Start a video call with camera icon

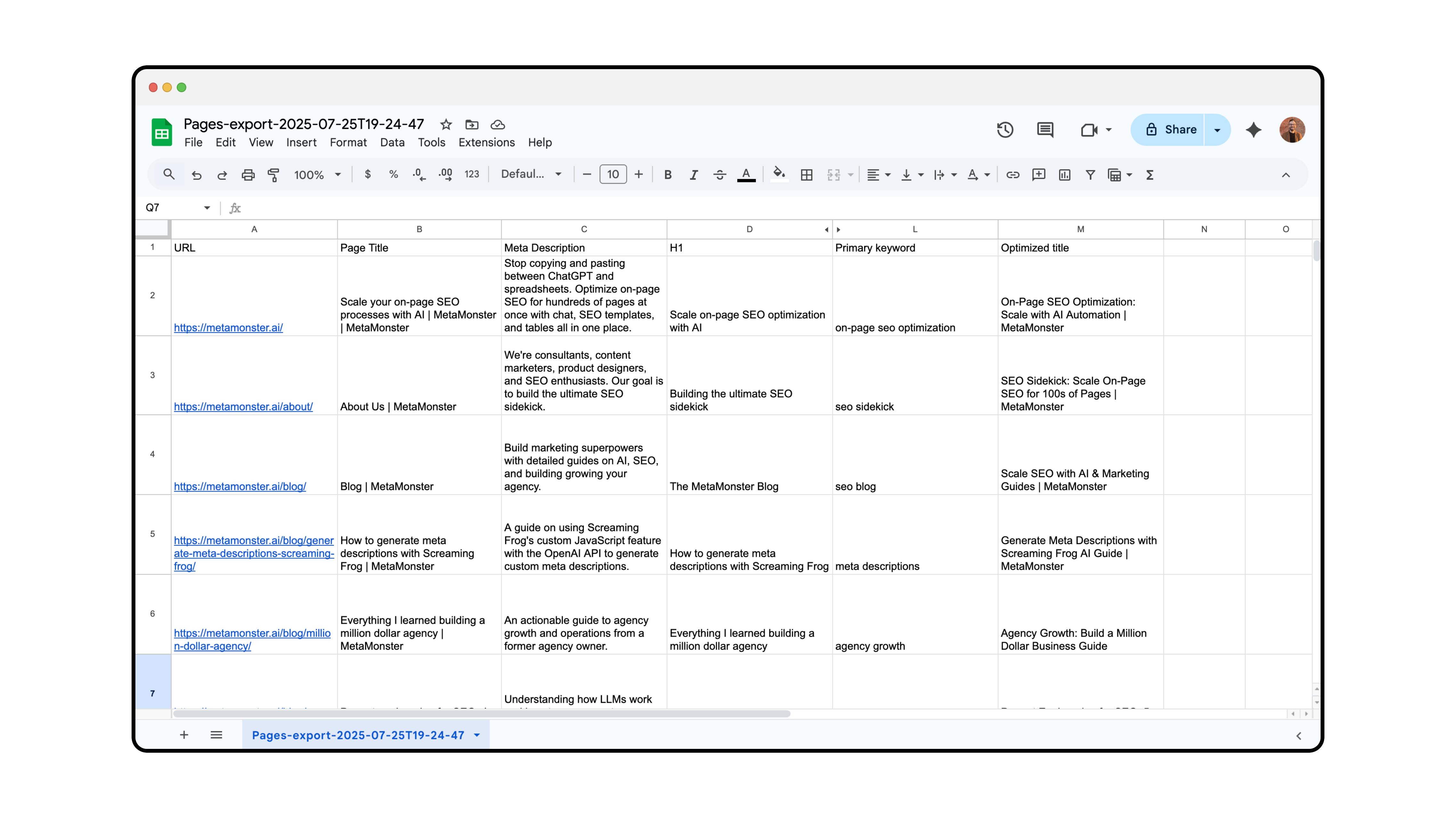pyautogui.click(x=1089, y=130)
